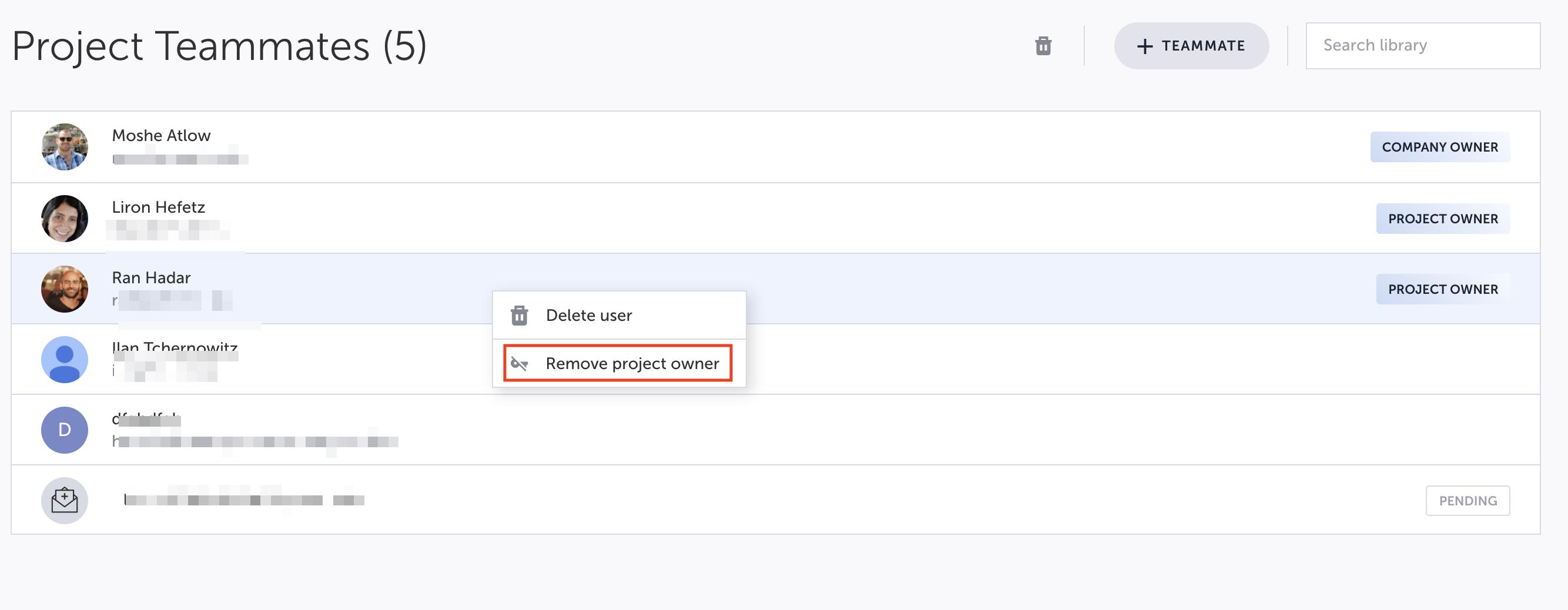Image resolution: width=1568 pixels, height=610 pixels.
Task: Focus the Search library input field
Action: [x=1422, y=46]
